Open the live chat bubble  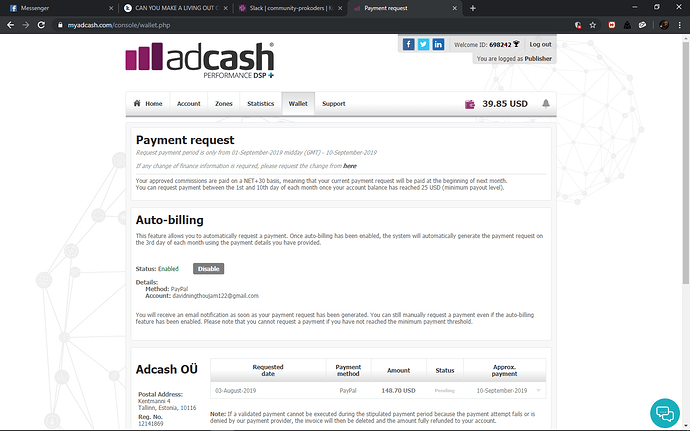tap(665, 413)
